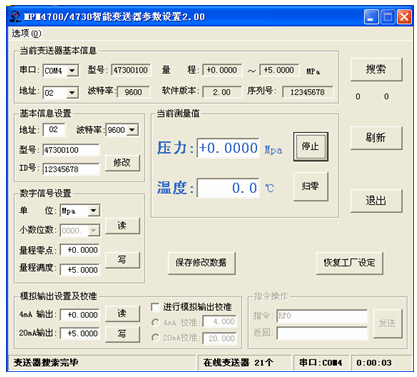Click the read-only 型号 field in top info
The width and height of the screenshot is (417, 377).
click(131, 70)
